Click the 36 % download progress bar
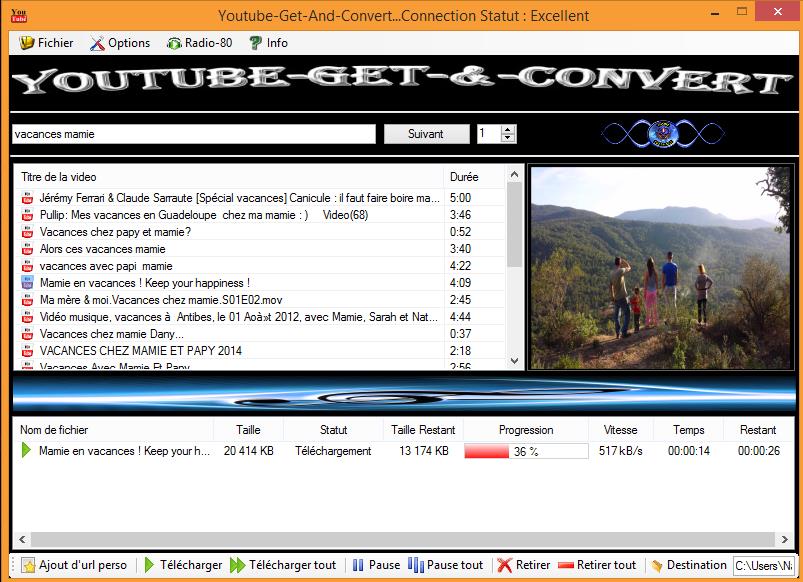The height and width of the screenshot is (582, 803). tap(526, 451)
